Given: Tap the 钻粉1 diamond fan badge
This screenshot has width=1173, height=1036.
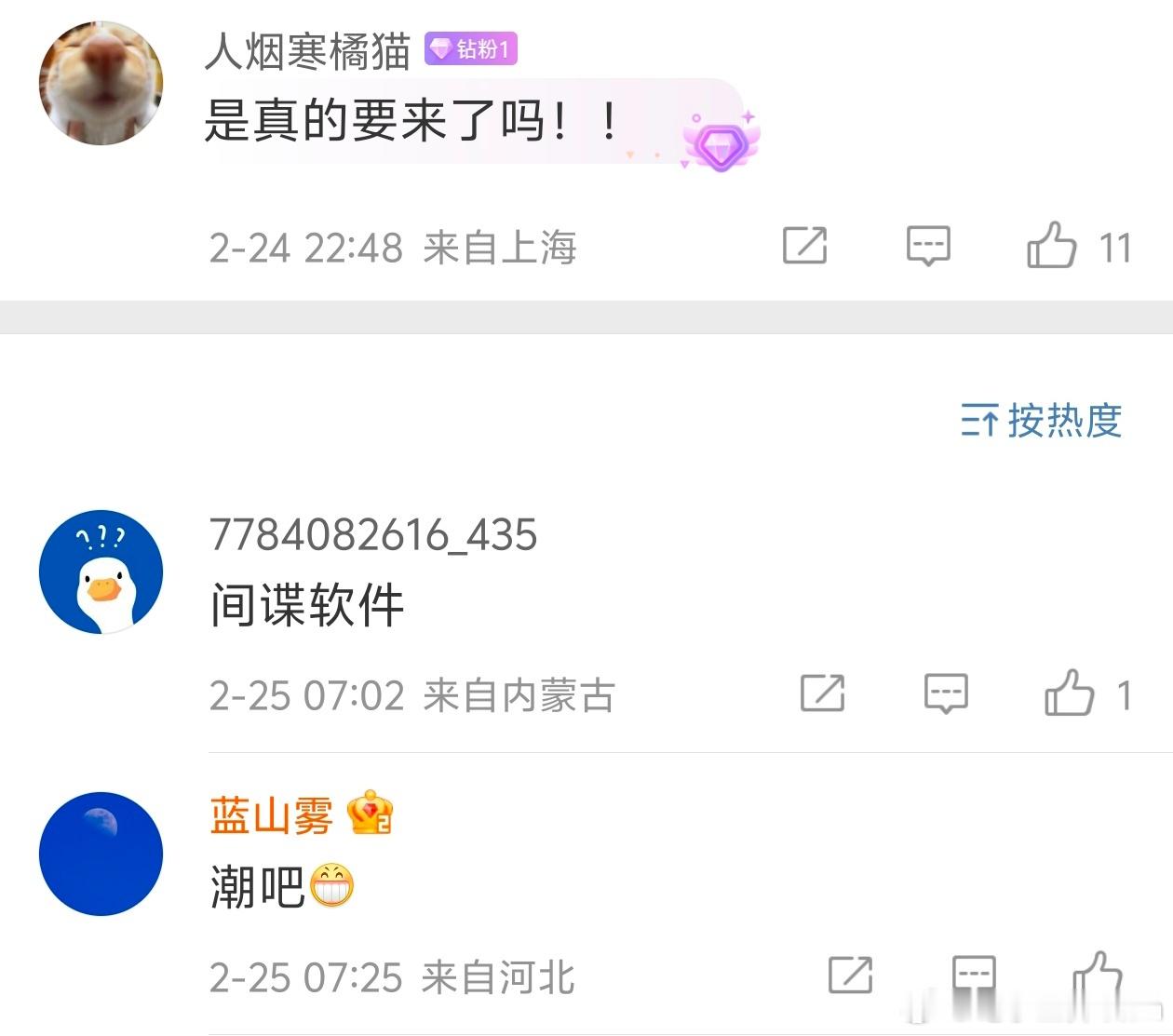Looking at the screenshot, I should point(470,49).
